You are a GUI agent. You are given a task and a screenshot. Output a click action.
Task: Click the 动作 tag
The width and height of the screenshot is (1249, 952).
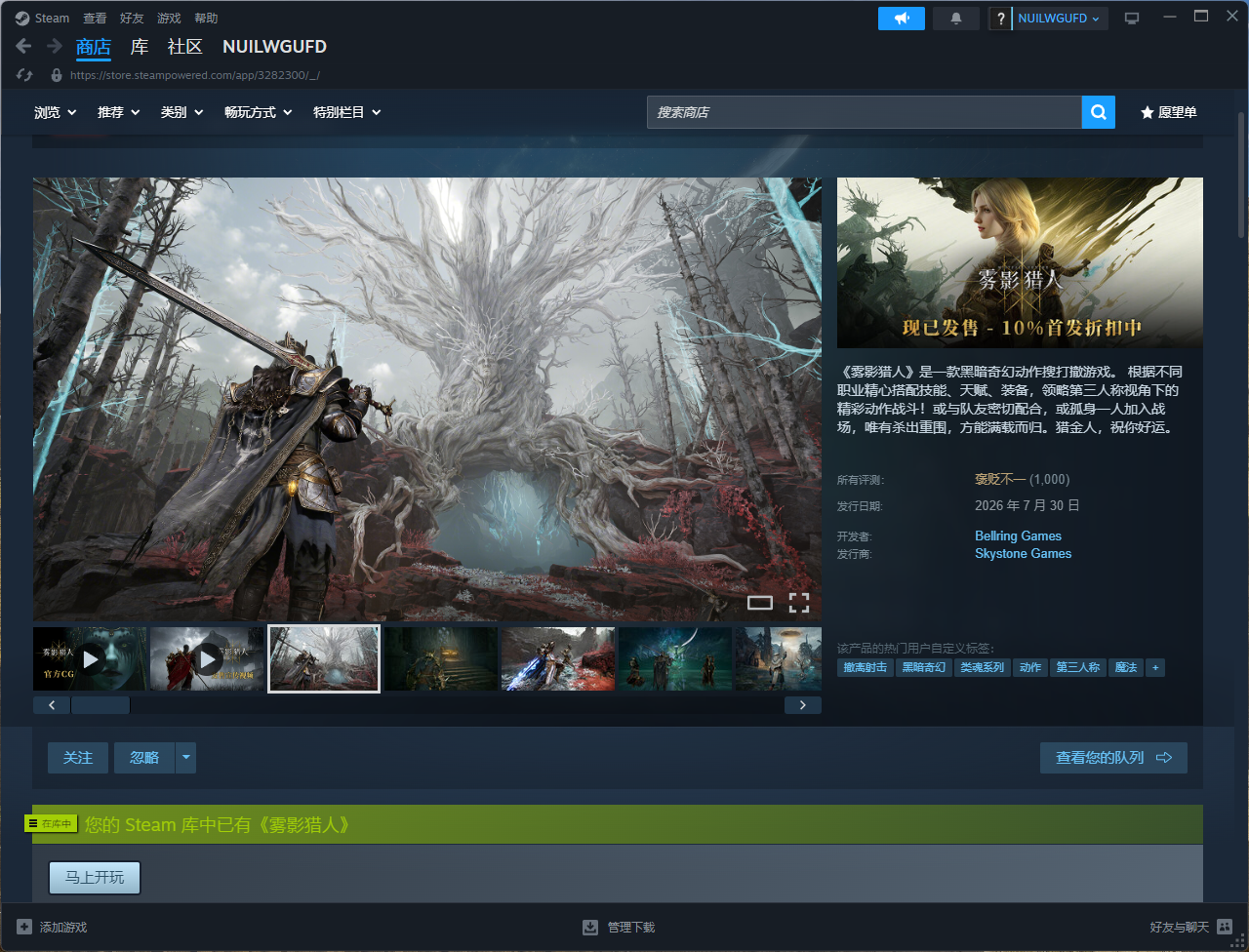coord(1030,667)
